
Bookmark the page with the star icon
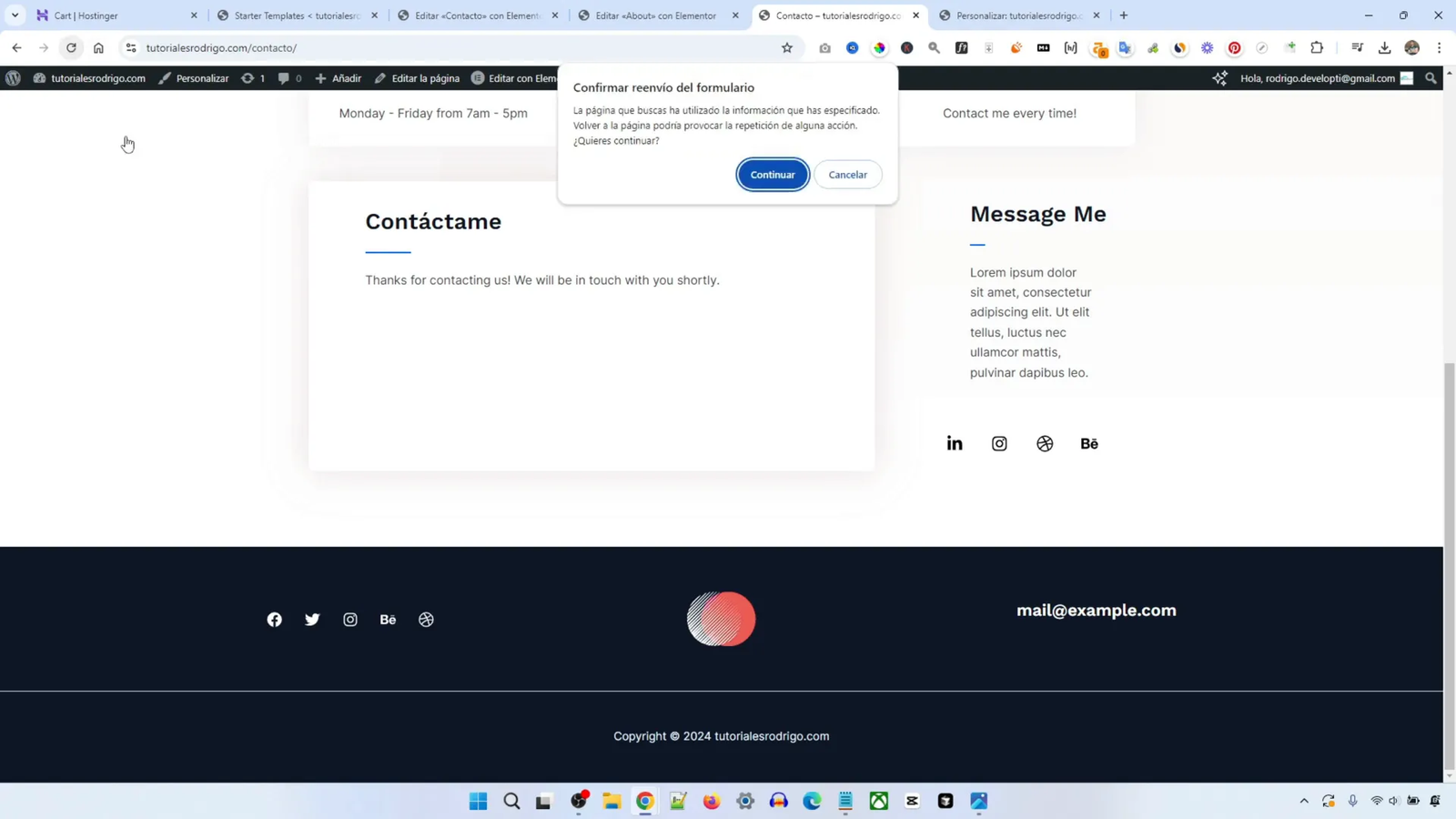[786, 48]
